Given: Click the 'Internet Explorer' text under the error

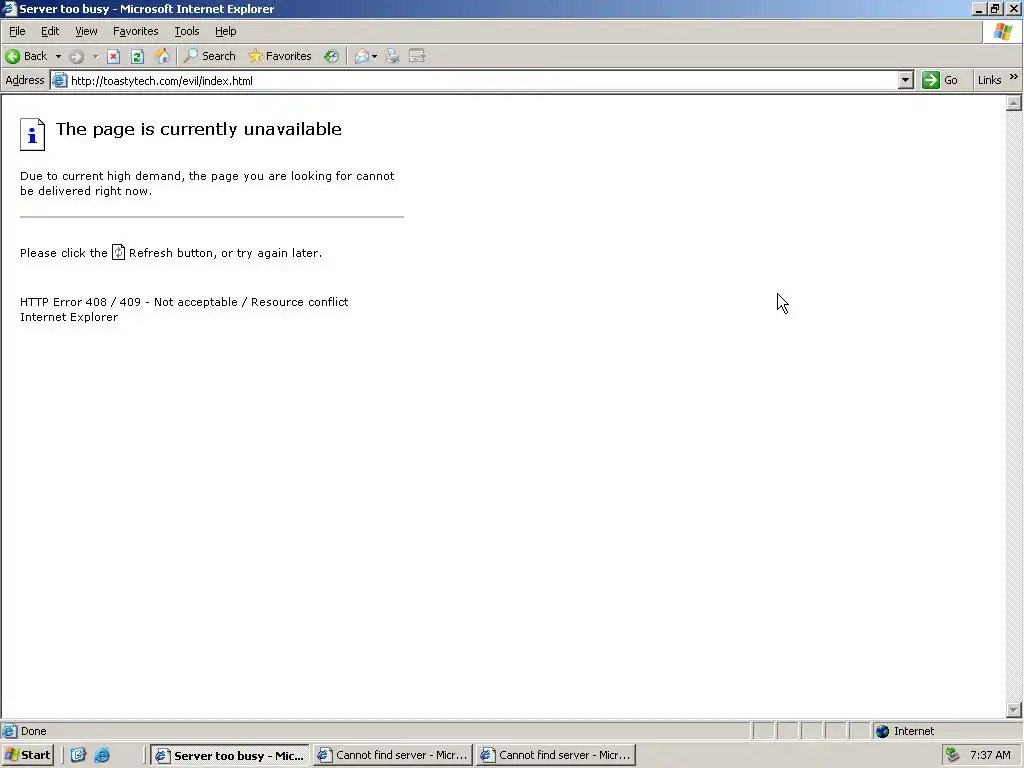Looking at the screenshot, I should [69, 317].
